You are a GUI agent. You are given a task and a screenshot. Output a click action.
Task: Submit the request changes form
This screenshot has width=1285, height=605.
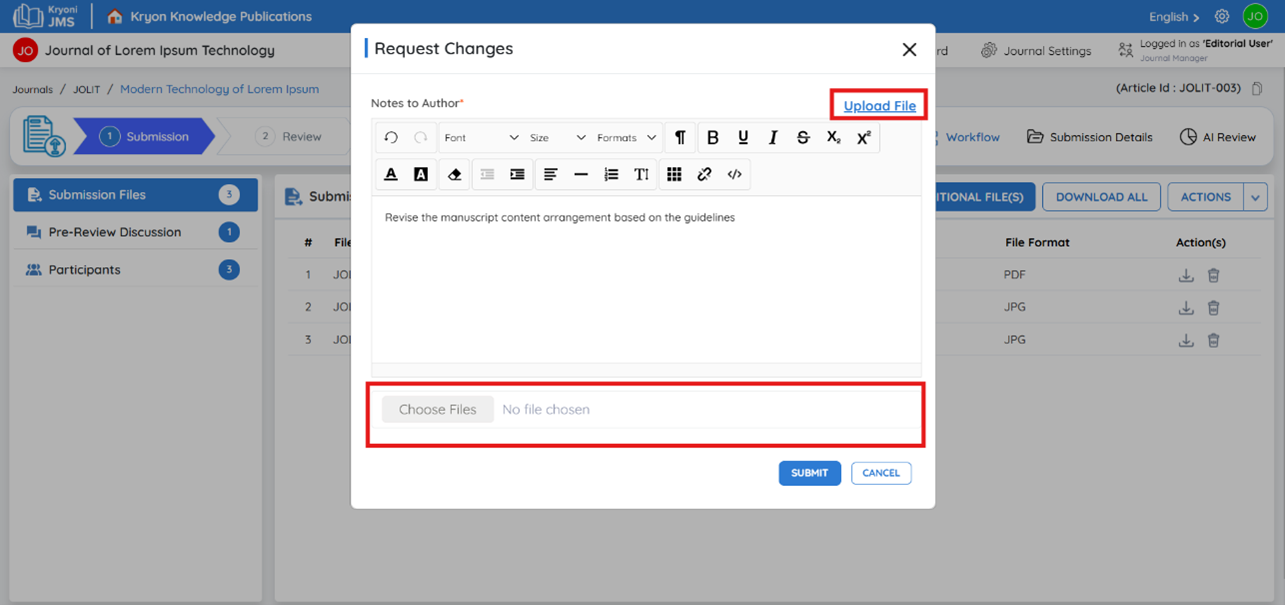[809, 473]
